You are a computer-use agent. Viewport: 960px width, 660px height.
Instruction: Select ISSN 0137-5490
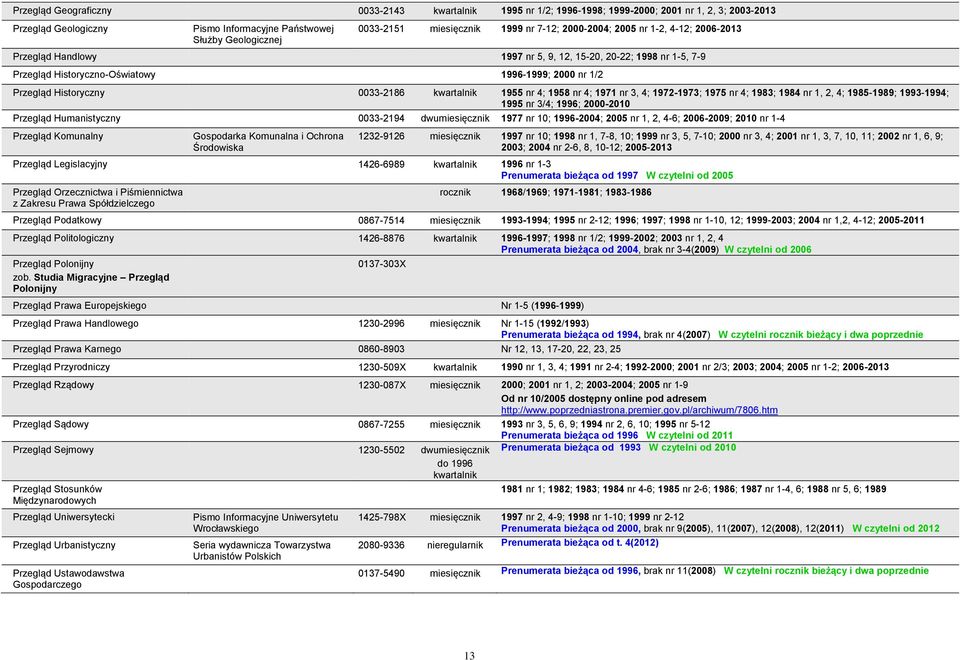point(381,574)
